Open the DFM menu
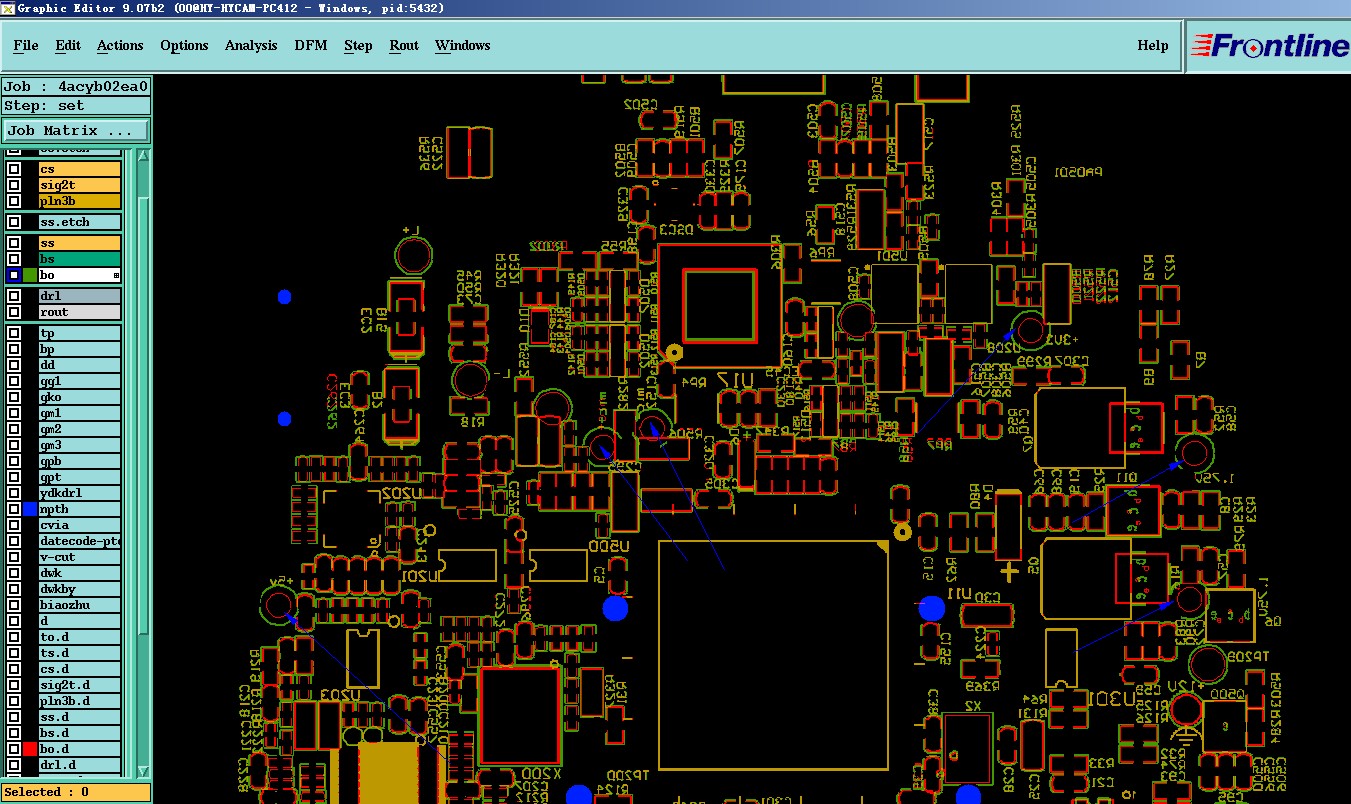This screenshot has width=1351, height=804. (x=311, y=46)
